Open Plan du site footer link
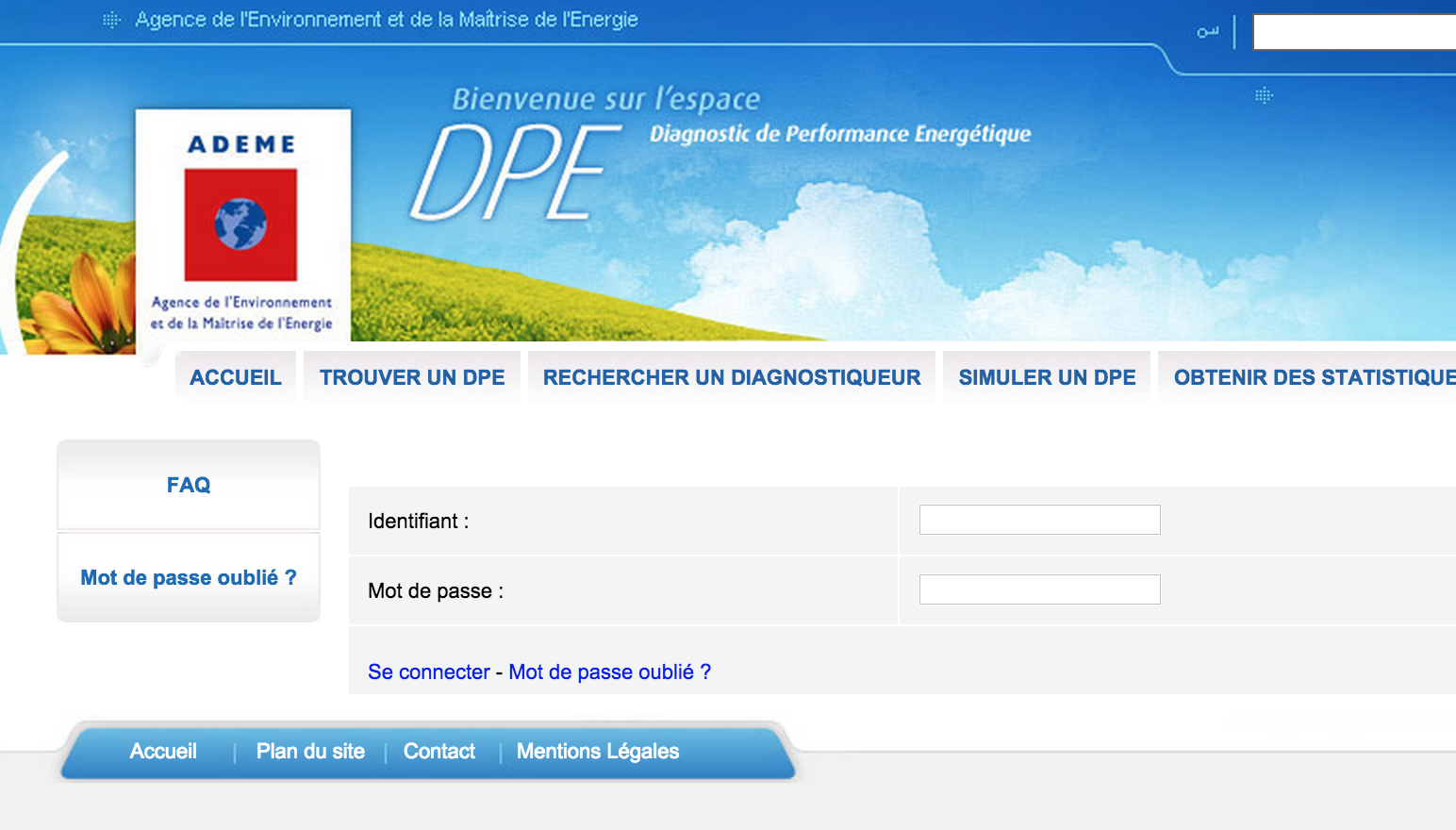The height and width of the screenshot is (830, 1456). click(x=310, y=752)
